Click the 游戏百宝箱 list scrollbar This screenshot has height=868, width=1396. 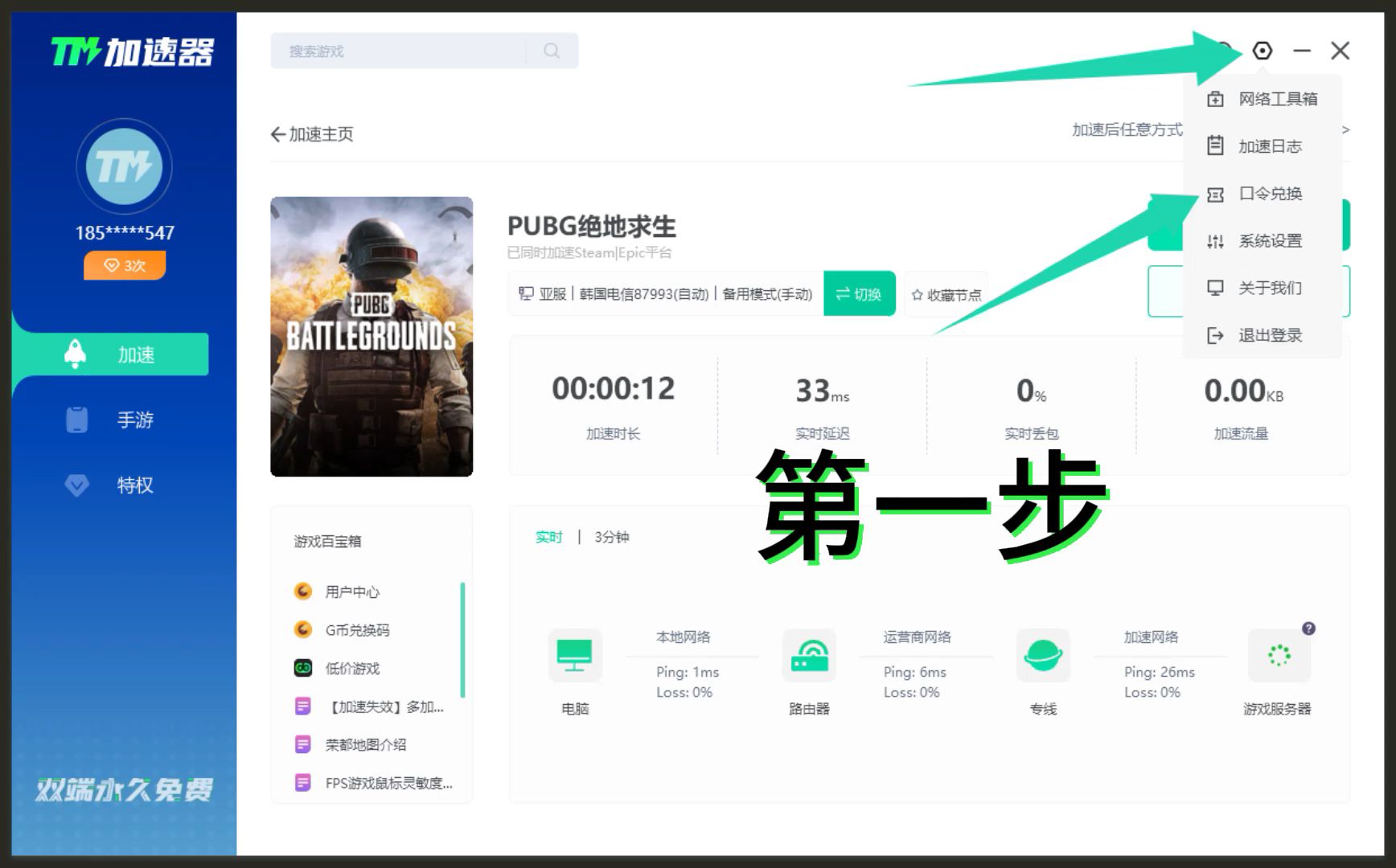pyautogui.click(x=462, y=640)
